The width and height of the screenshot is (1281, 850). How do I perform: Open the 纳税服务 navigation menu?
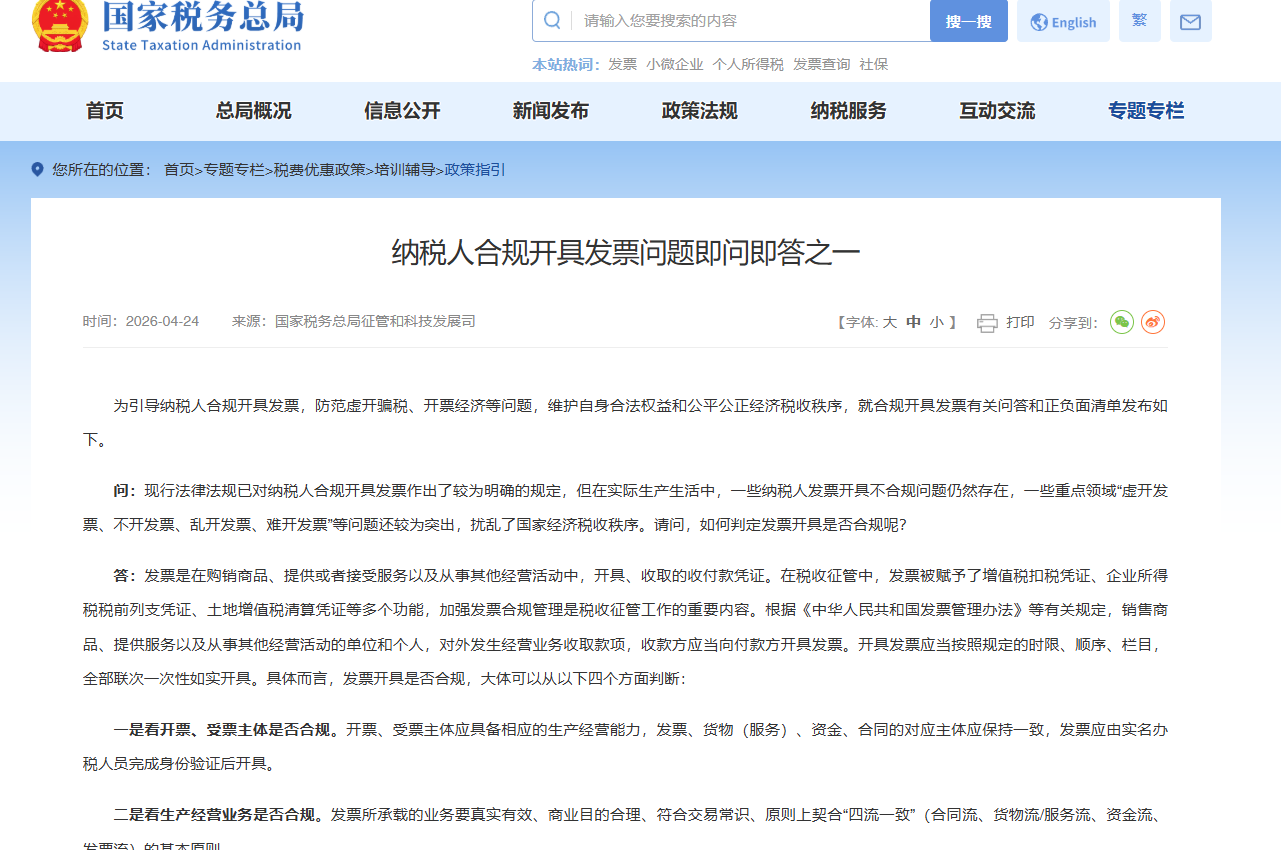tap(848, 111)
